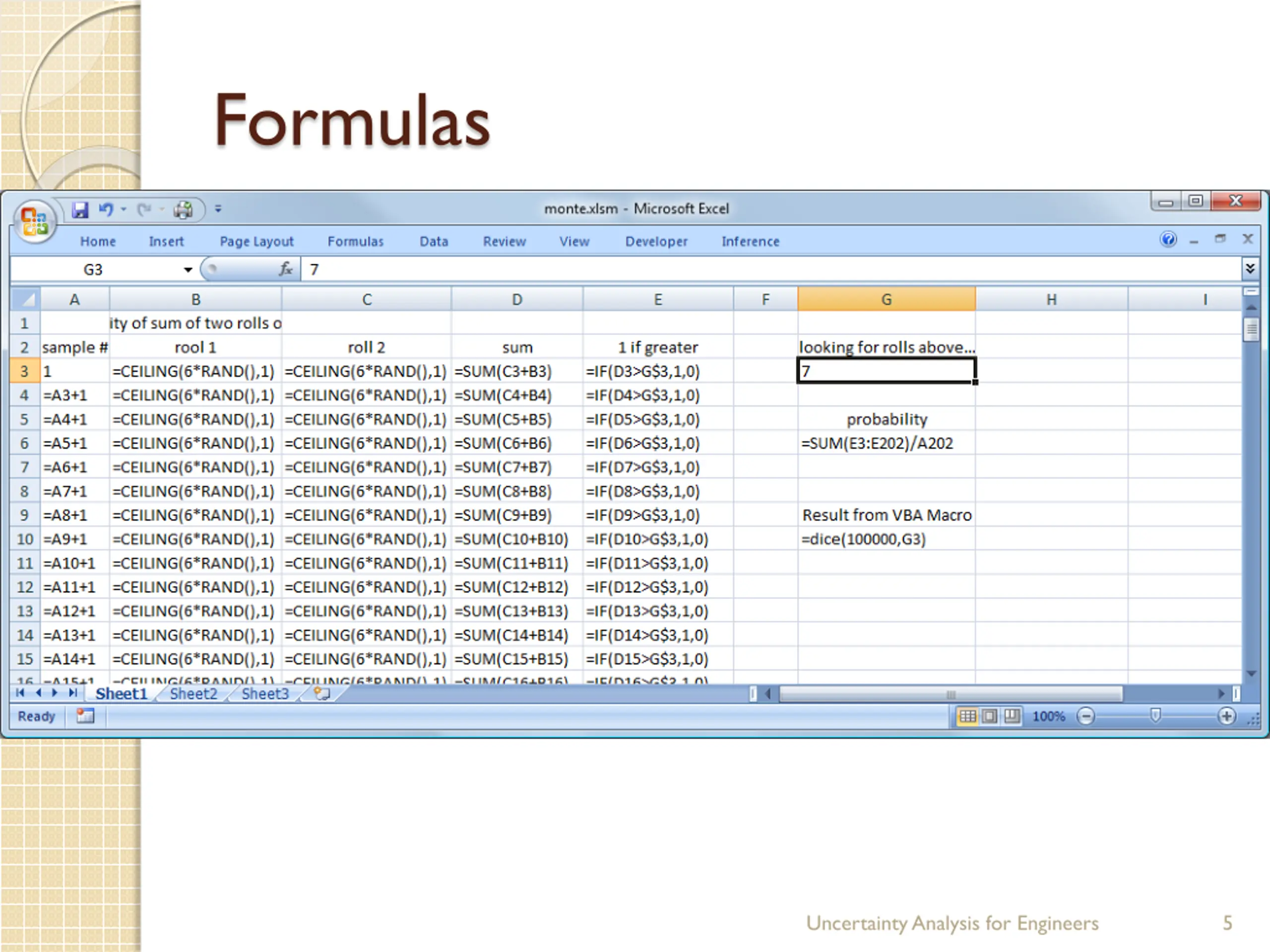This screenshot has height=952, width=1270.
Task: Open the Name Box dropdown arrow
Action: click(x=188, y=270)
